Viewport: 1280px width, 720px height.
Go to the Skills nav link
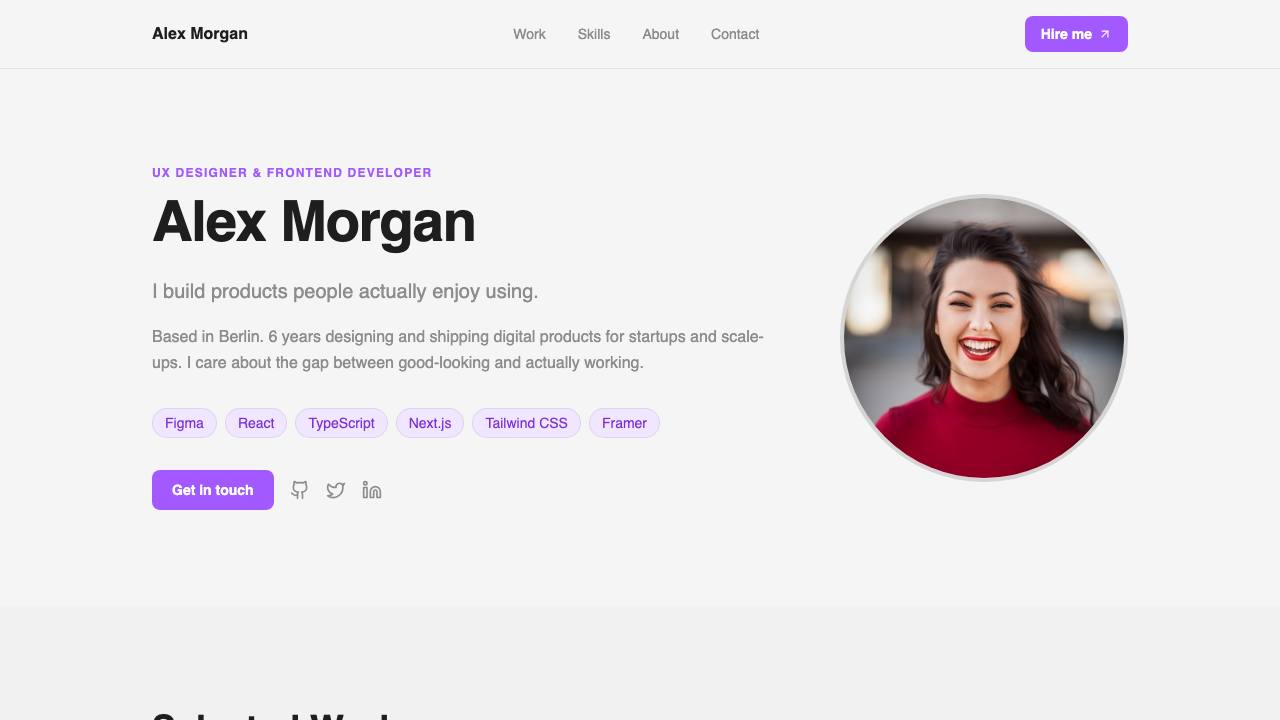tap(594, 34)
